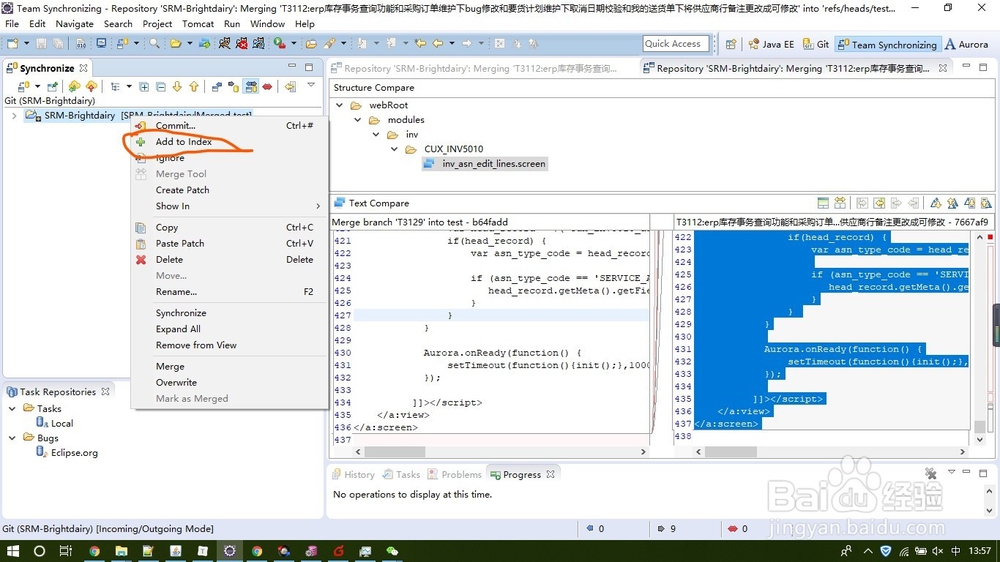
Task: Collapse the modules folder
Action: click(358, 120)
